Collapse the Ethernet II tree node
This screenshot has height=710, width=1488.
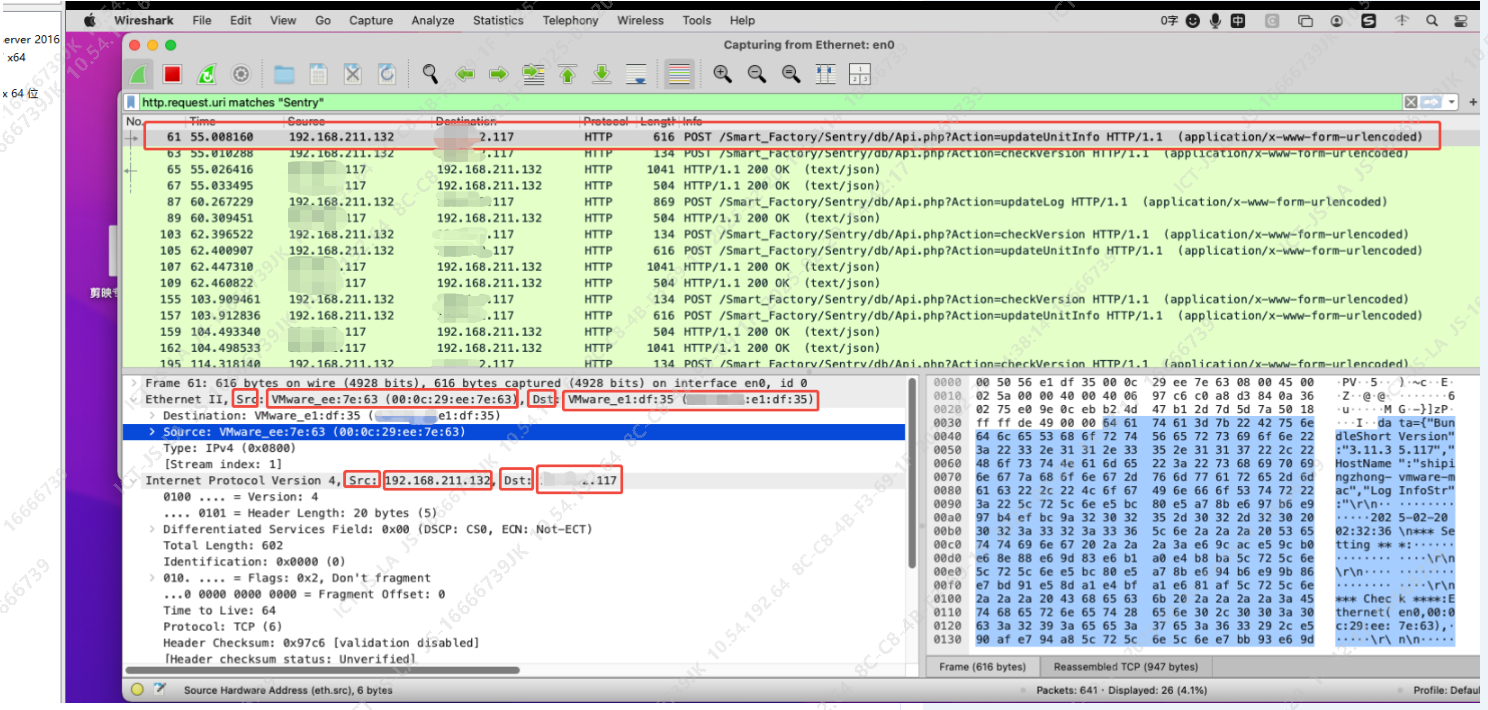pos(136,399)
